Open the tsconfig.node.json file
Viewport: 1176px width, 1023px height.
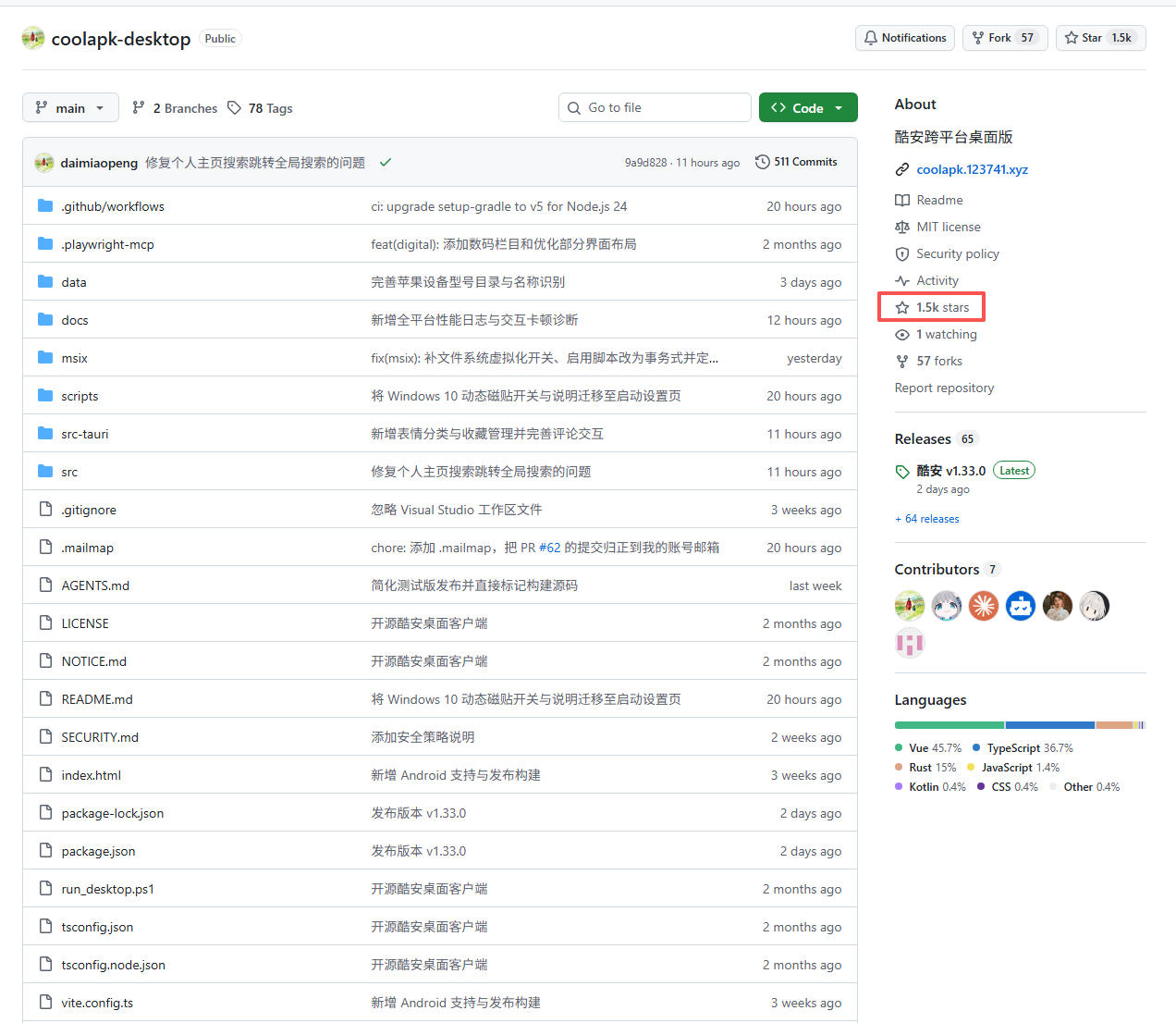click(x=114, y=965)
